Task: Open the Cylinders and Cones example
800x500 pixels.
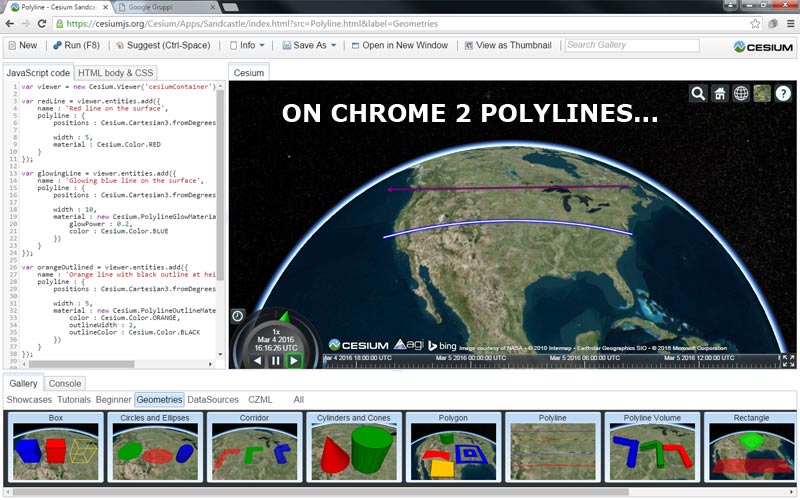Action: 354,447
